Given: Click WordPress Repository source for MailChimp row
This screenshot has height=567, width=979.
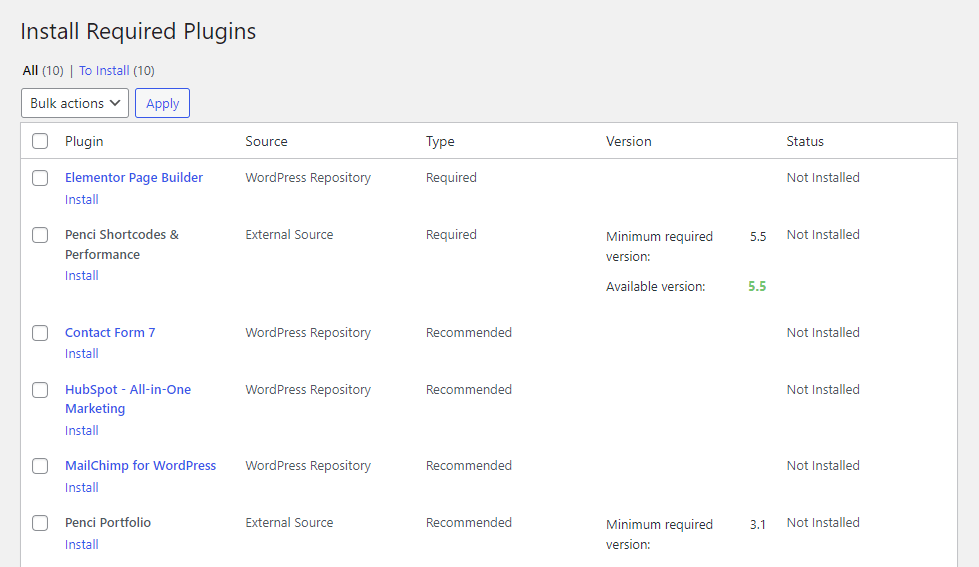Looking at the screenshot, I should pos(308,465).
